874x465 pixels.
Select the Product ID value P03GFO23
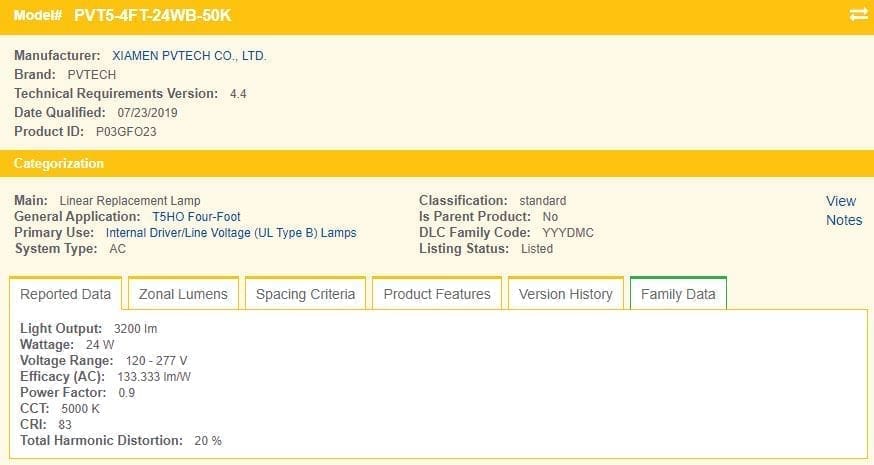click(x=126, y=132)
